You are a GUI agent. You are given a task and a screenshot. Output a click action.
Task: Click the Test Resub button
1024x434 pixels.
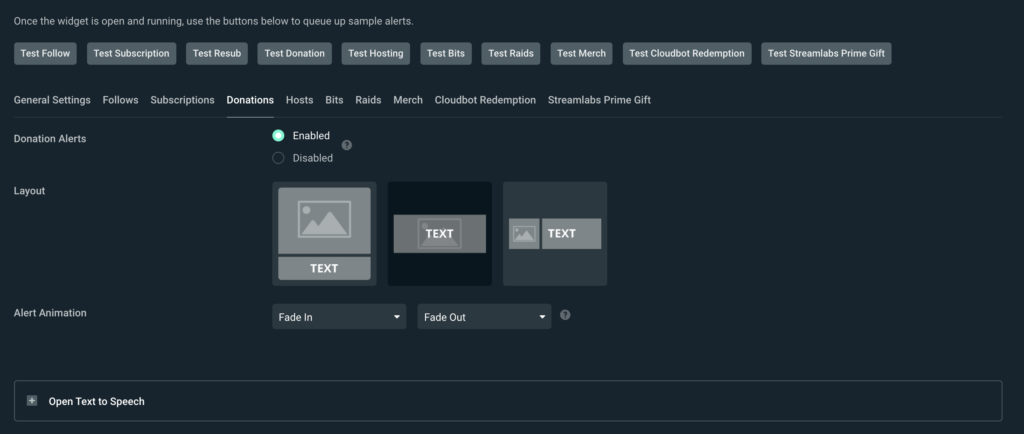click(x=217, y=54)
